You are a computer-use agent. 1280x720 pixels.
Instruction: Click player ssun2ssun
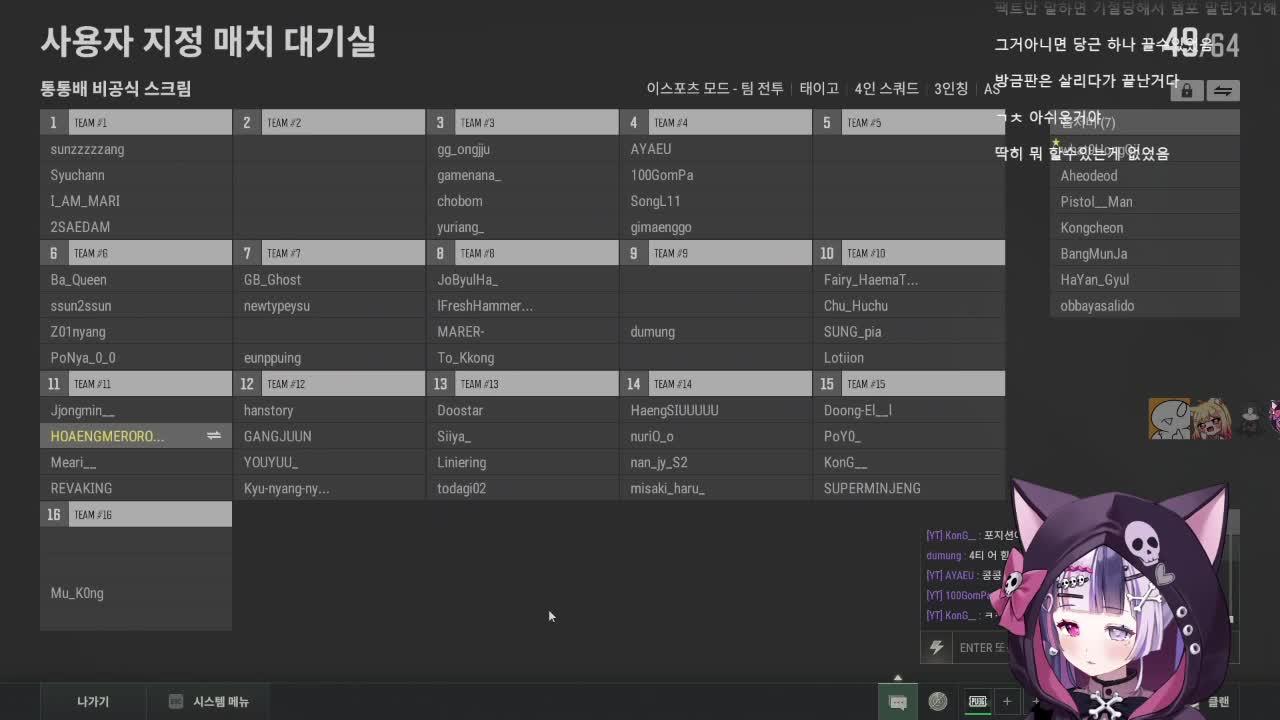pos(81,306)
